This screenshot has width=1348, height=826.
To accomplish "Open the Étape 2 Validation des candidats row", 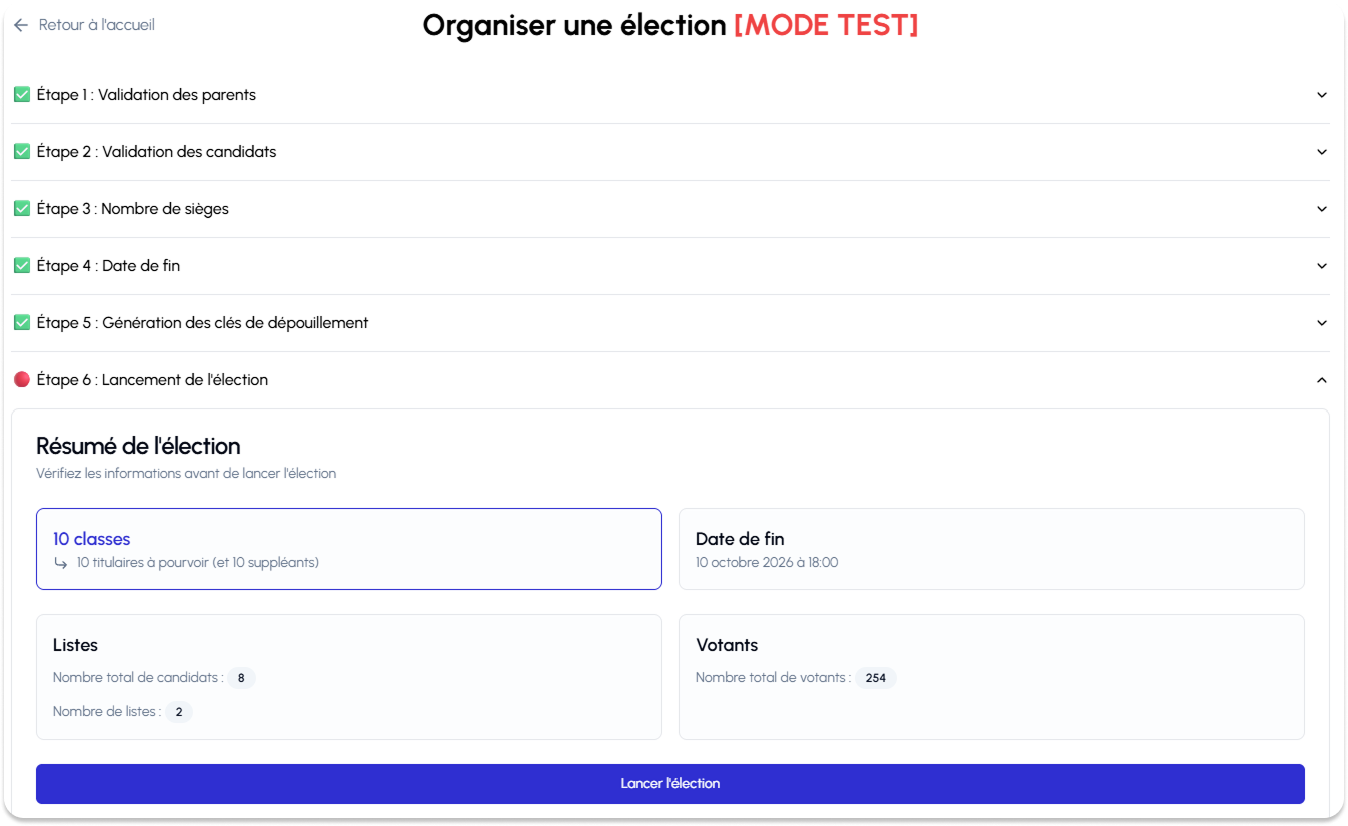I will tap(671, 152).
